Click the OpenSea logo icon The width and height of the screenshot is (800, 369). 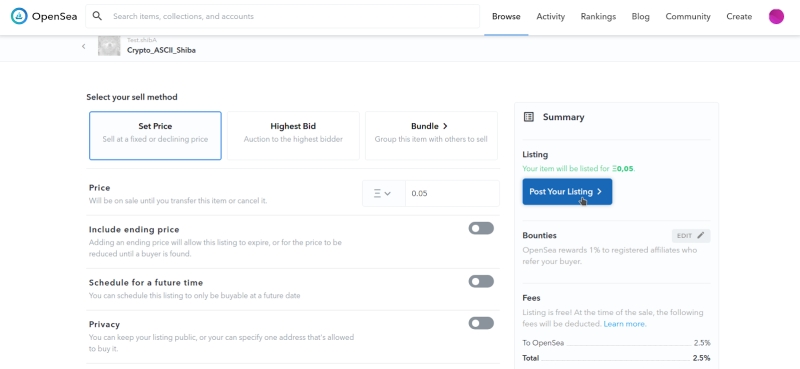pyautogui.click(x=19, y=16)
